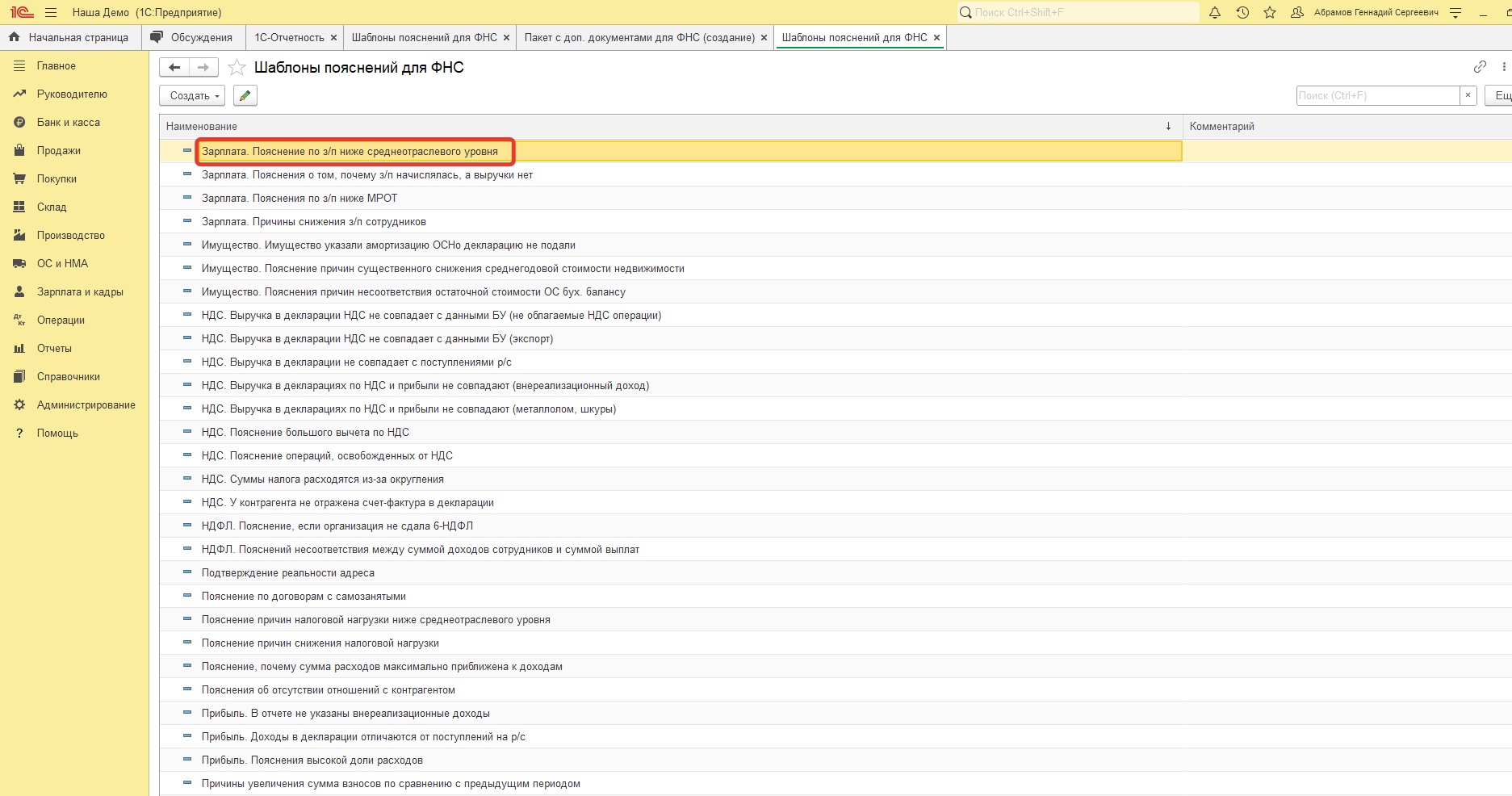Click the green pencil edit icon
The width and height of the screenshot is (1512, 796).
click(245, 95)
